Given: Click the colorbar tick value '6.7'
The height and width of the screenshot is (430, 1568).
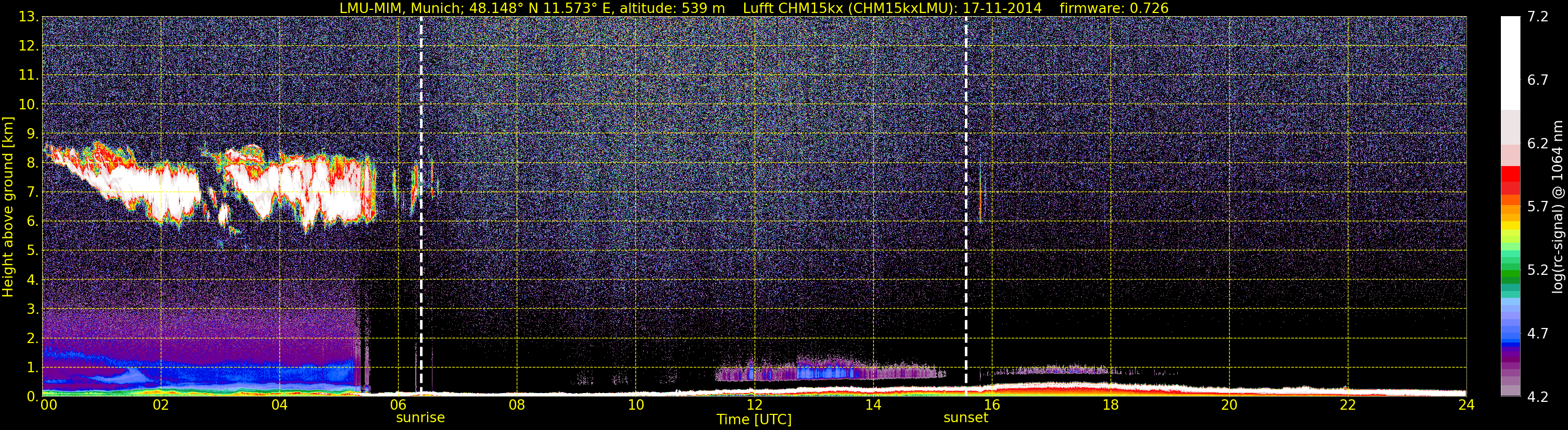Looking at the screenshot, I should [x=1538, y=80].
